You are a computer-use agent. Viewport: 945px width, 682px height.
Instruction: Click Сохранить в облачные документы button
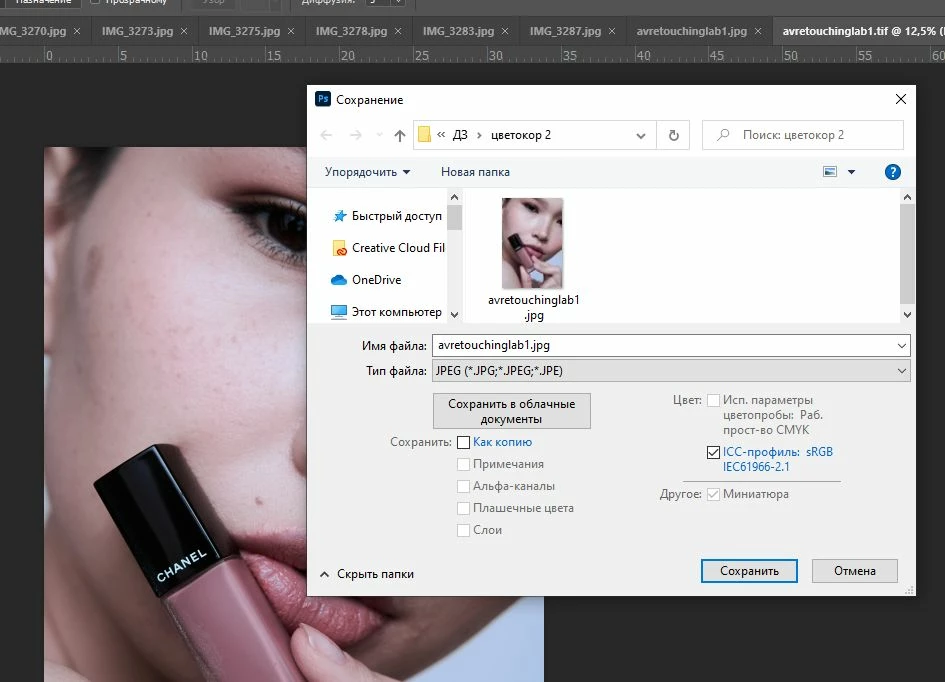pos(512,411)
